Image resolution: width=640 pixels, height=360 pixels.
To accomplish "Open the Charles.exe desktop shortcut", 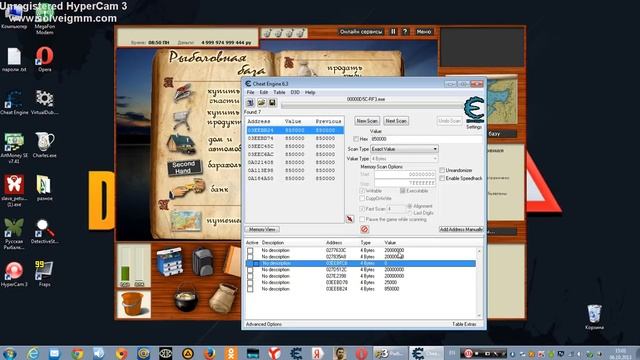I will point(44,146).
